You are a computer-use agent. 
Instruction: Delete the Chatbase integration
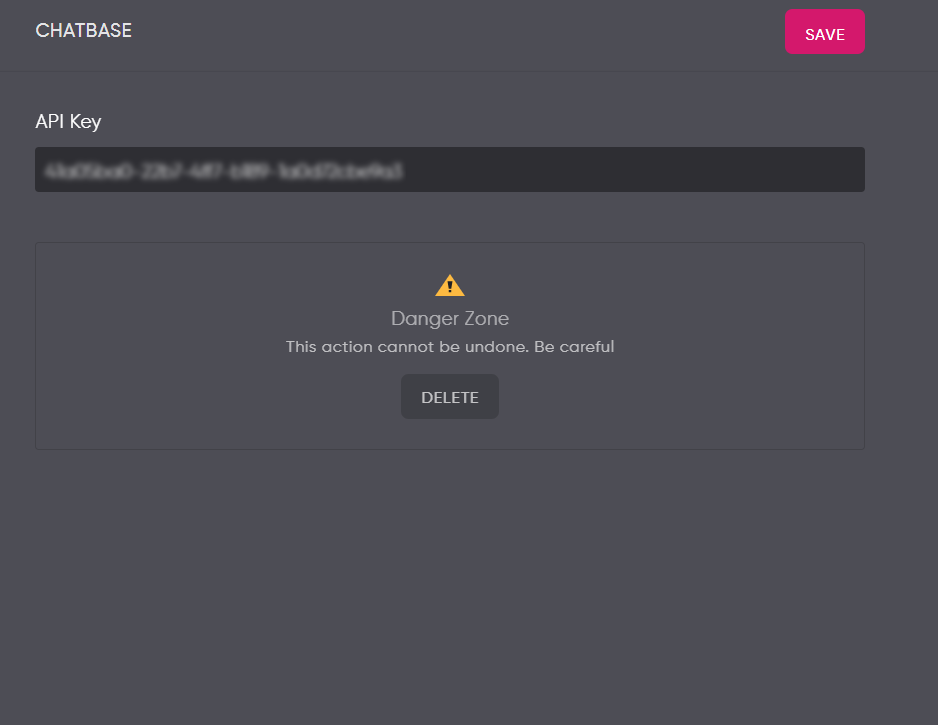point(450,397)
